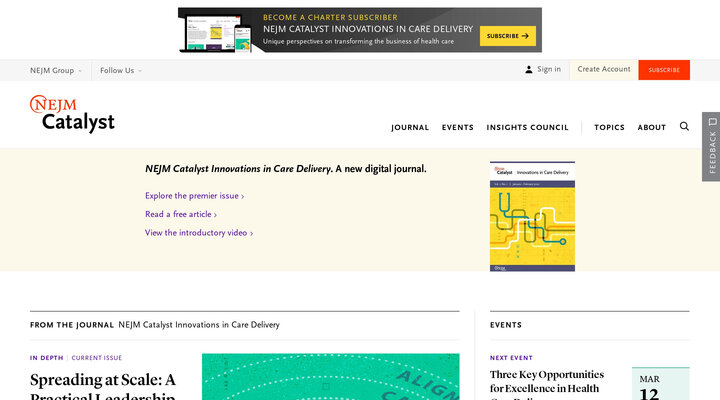Screen dimensions: 720x400
Task: Click the red Subscribe button
Action: (x=664, y=70)
